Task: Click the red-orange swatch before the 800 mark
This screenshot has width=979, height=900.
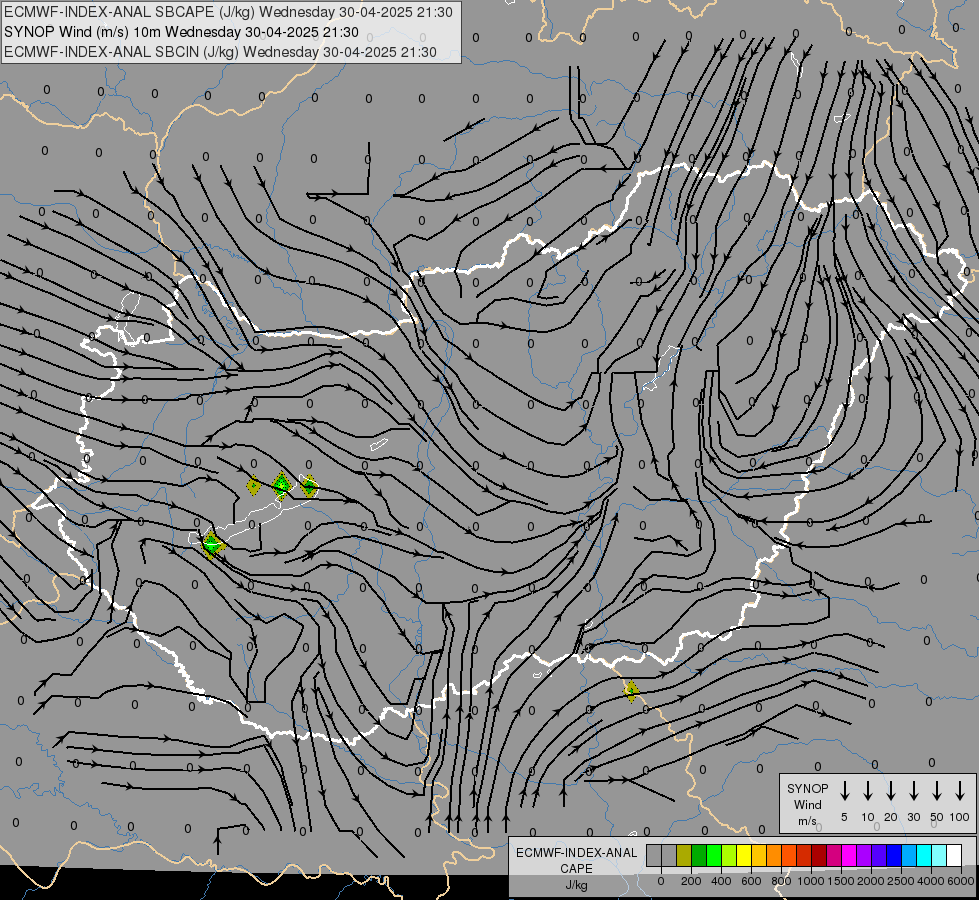Action: pyautogui.click(x=789, y=855)
